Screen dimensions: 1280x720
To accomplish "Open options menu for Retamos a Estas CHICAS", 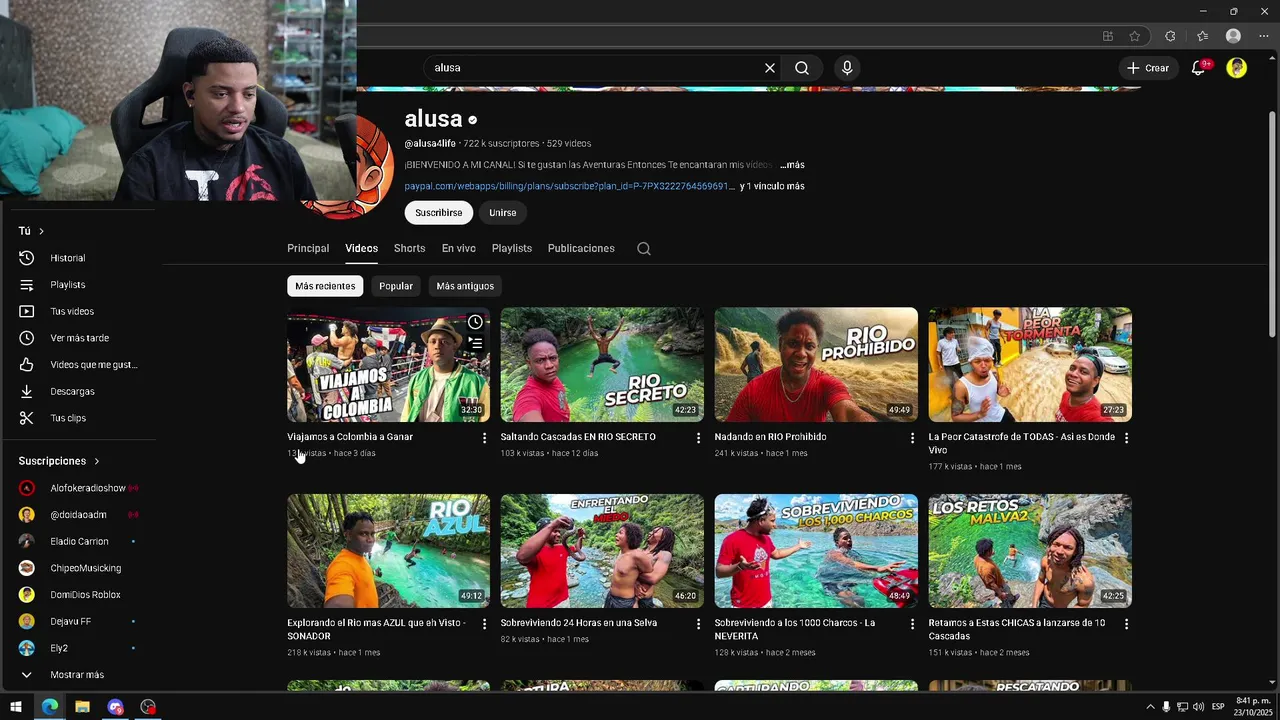I will tap(1126, 624).
